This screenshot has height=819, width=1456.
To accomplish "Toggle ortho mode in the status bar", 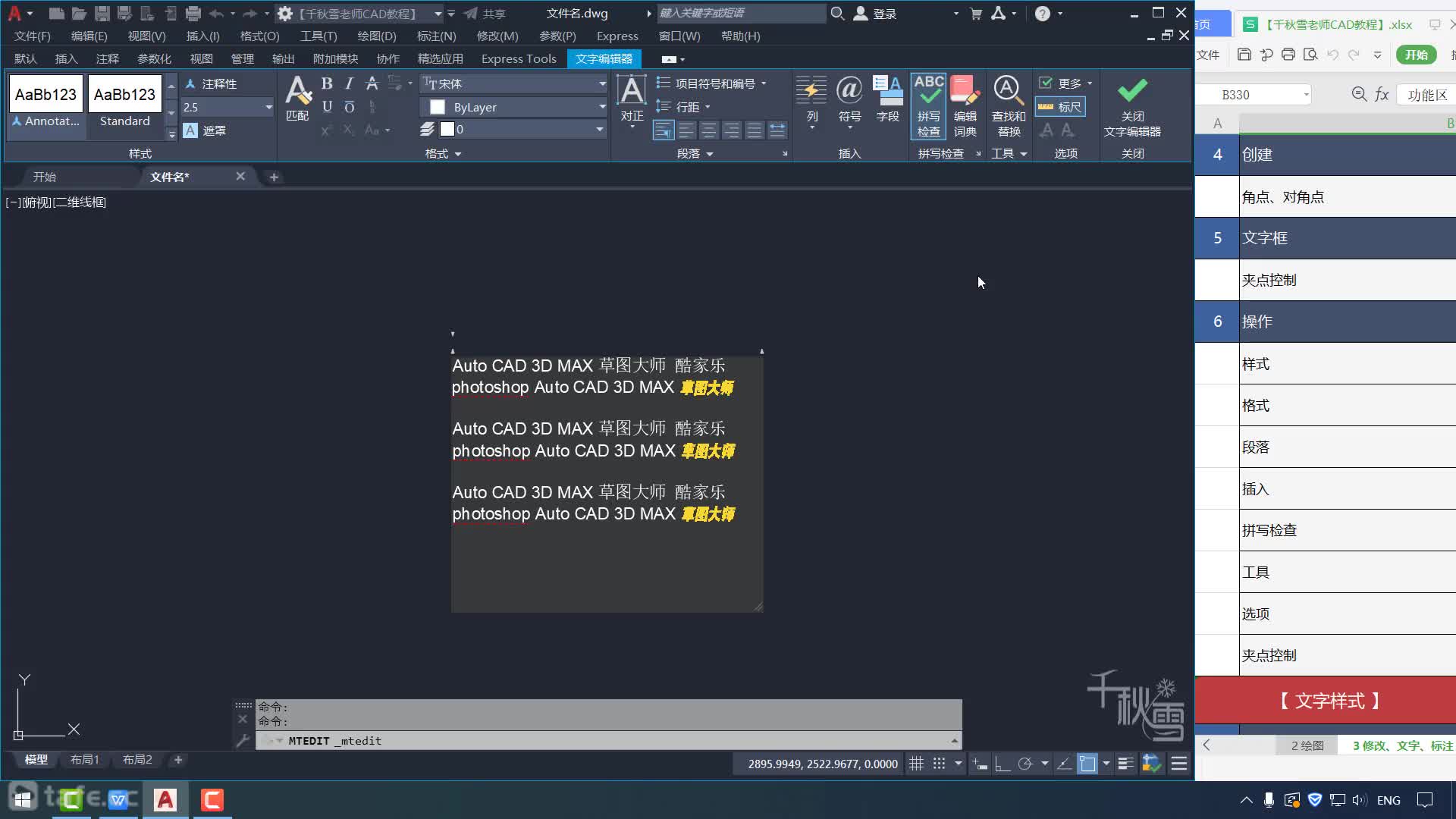I will pos(1003,764).
